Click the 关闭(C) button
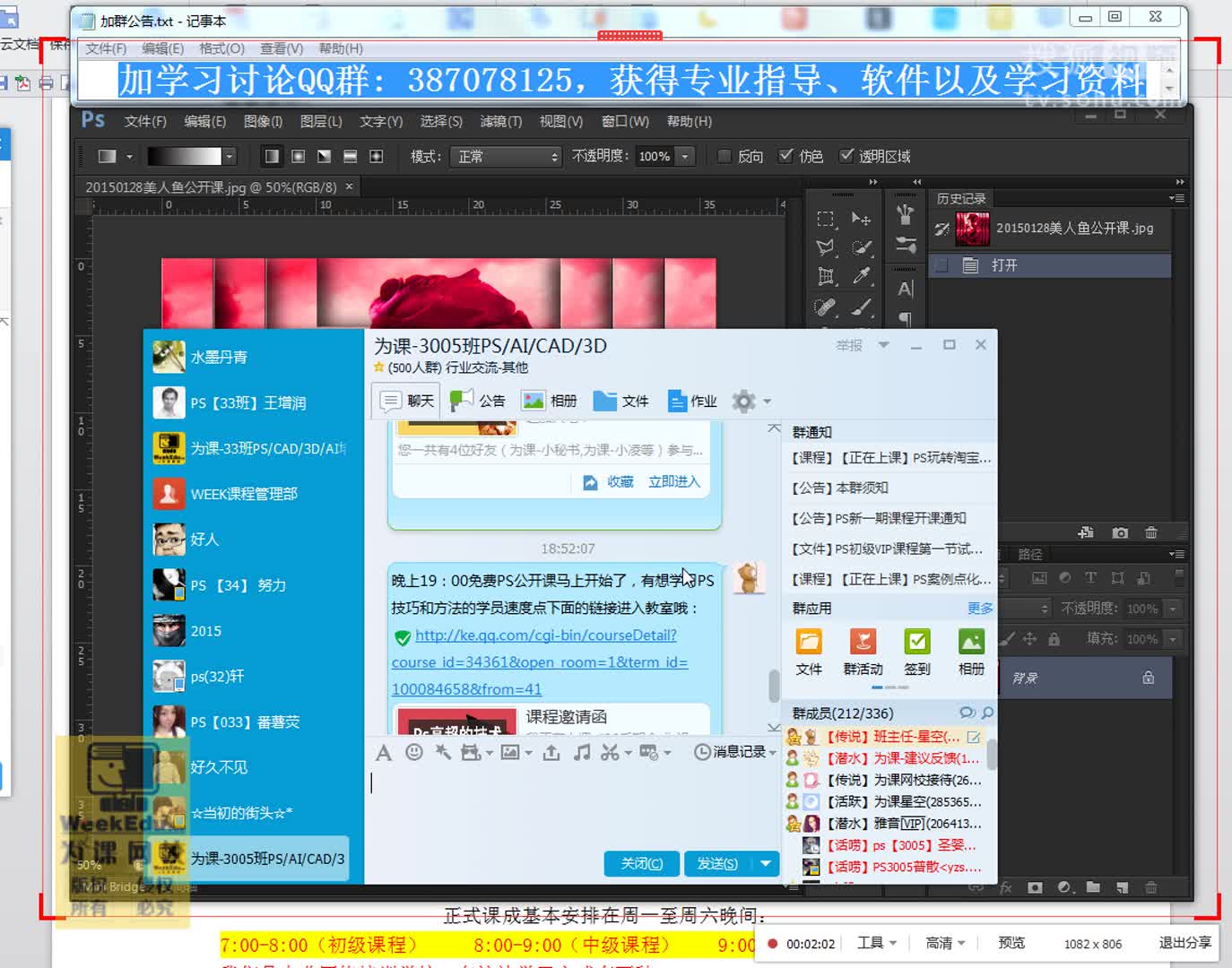This screenshot has width=1232, height=968. (x=642, y=863)
